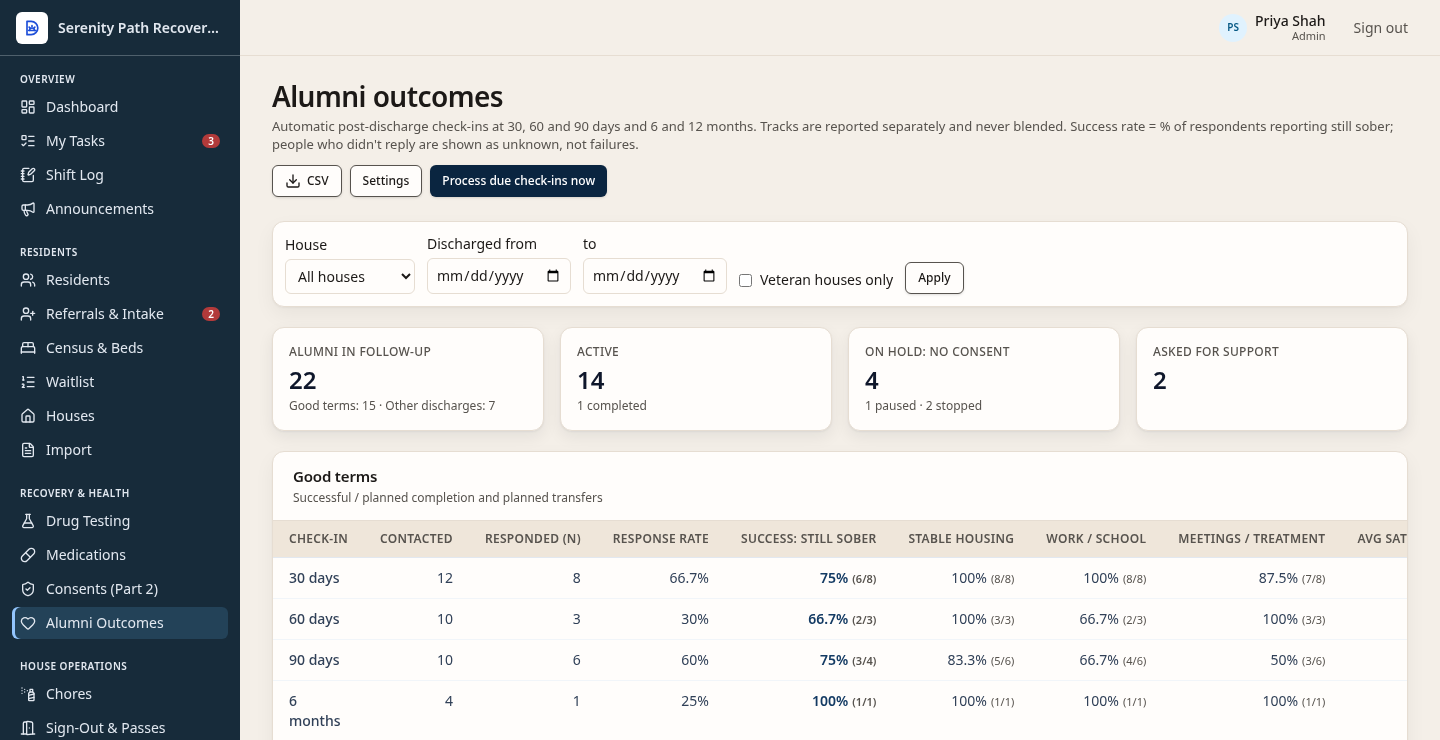Focus the 'to' date field
1440x740 pixels.
click(655, 276)
